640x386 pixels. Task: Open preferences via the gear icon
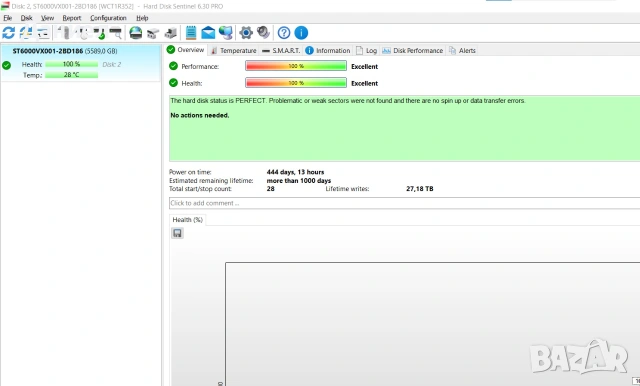coord(246,33)
